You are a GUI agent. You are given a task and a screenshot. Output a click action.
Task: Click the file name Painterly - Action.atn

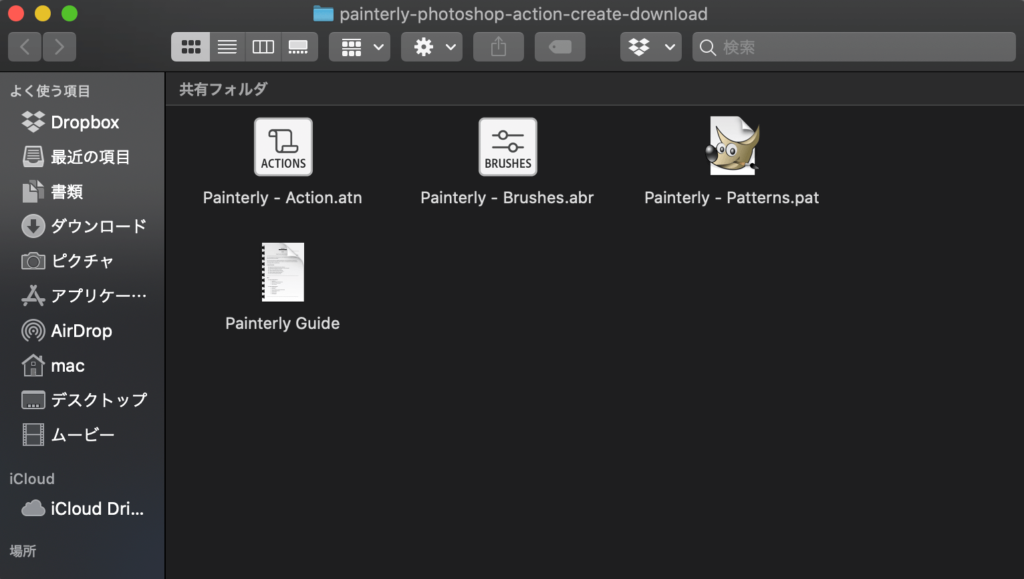click(x=282, y=198)
